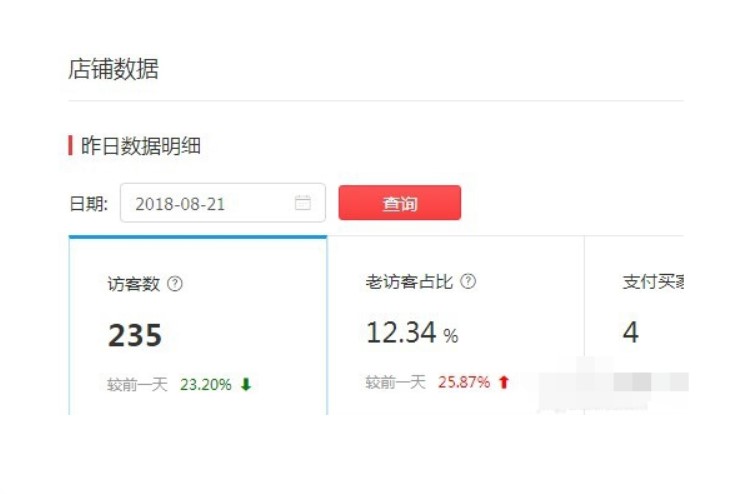Click the value 4 under 支付买家

click(631, 332)
